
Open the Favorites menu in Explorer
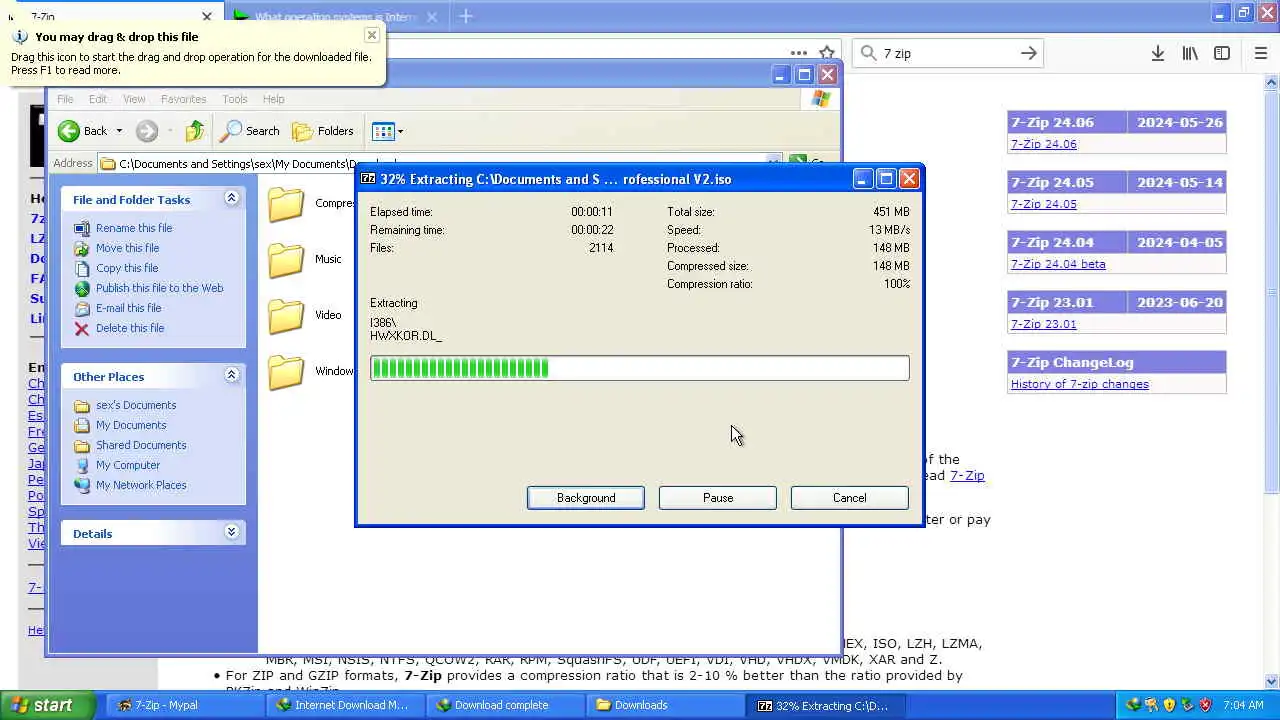(183, 99)
